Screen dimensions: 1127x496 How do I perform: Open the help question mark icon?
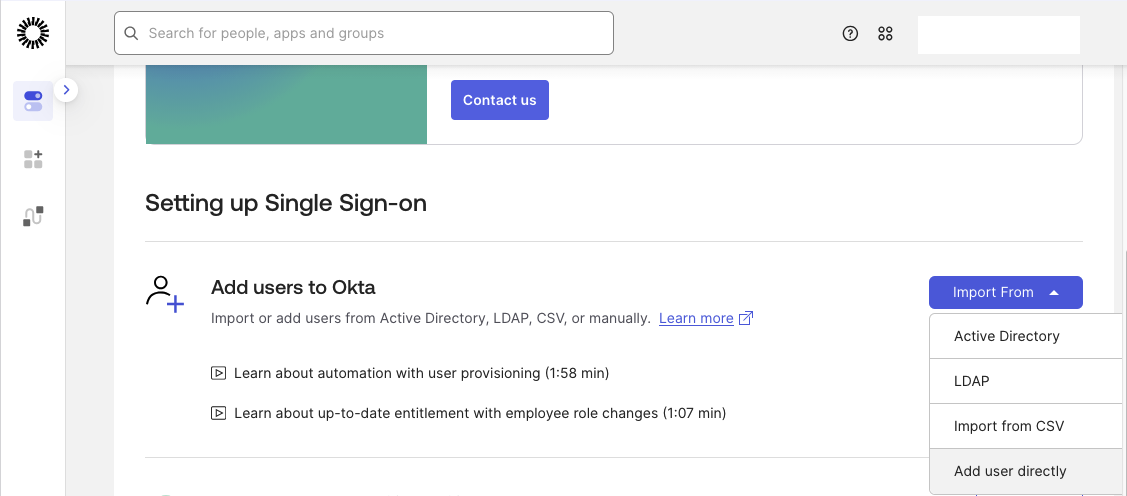point(850,33)
